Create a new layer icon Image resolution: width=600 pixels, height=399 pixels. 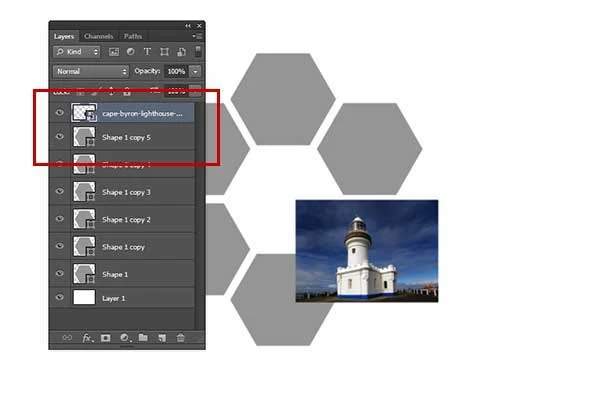pyautogui.click(x=162, y=338)
